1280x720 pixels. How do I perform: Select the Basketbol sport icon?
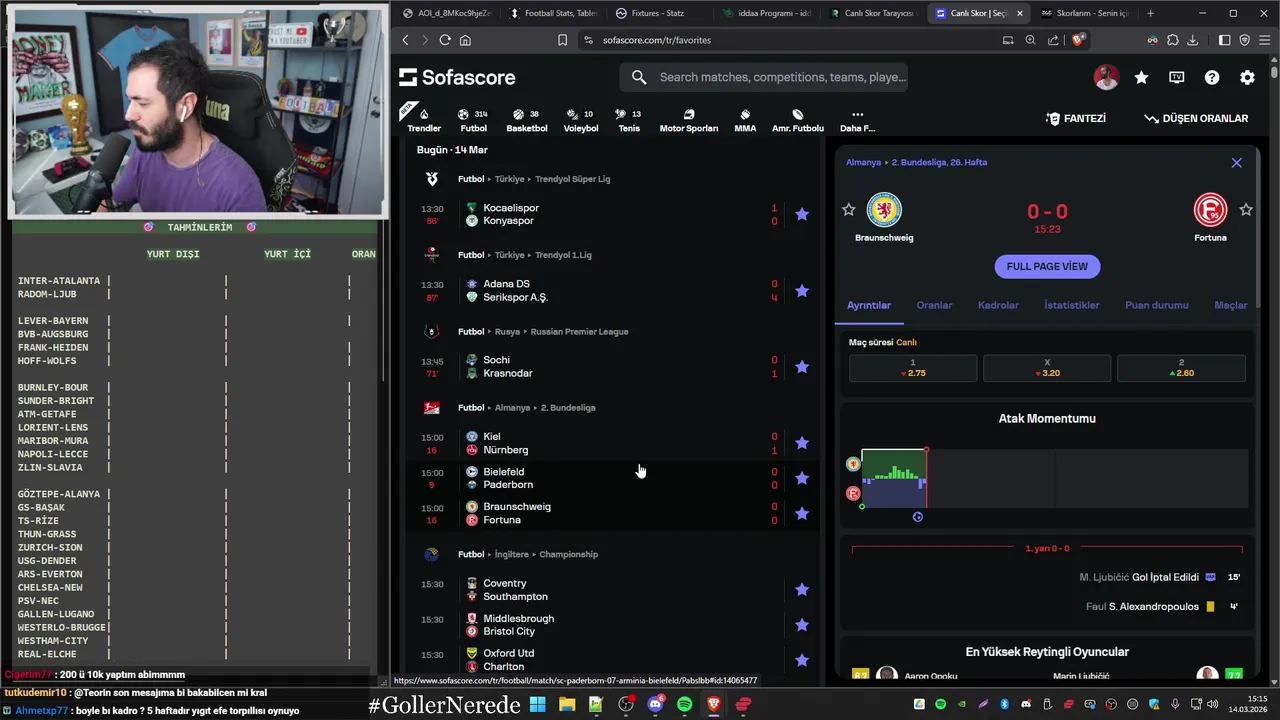[x=526, y=120]
